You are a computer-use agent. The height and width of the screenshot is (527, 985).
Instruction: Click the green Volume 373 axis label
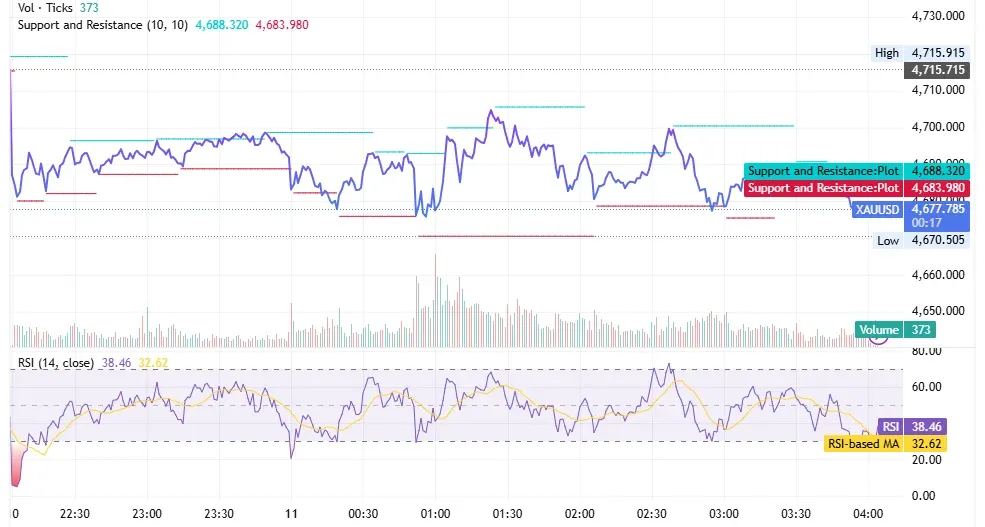click(x=895, y=330)
